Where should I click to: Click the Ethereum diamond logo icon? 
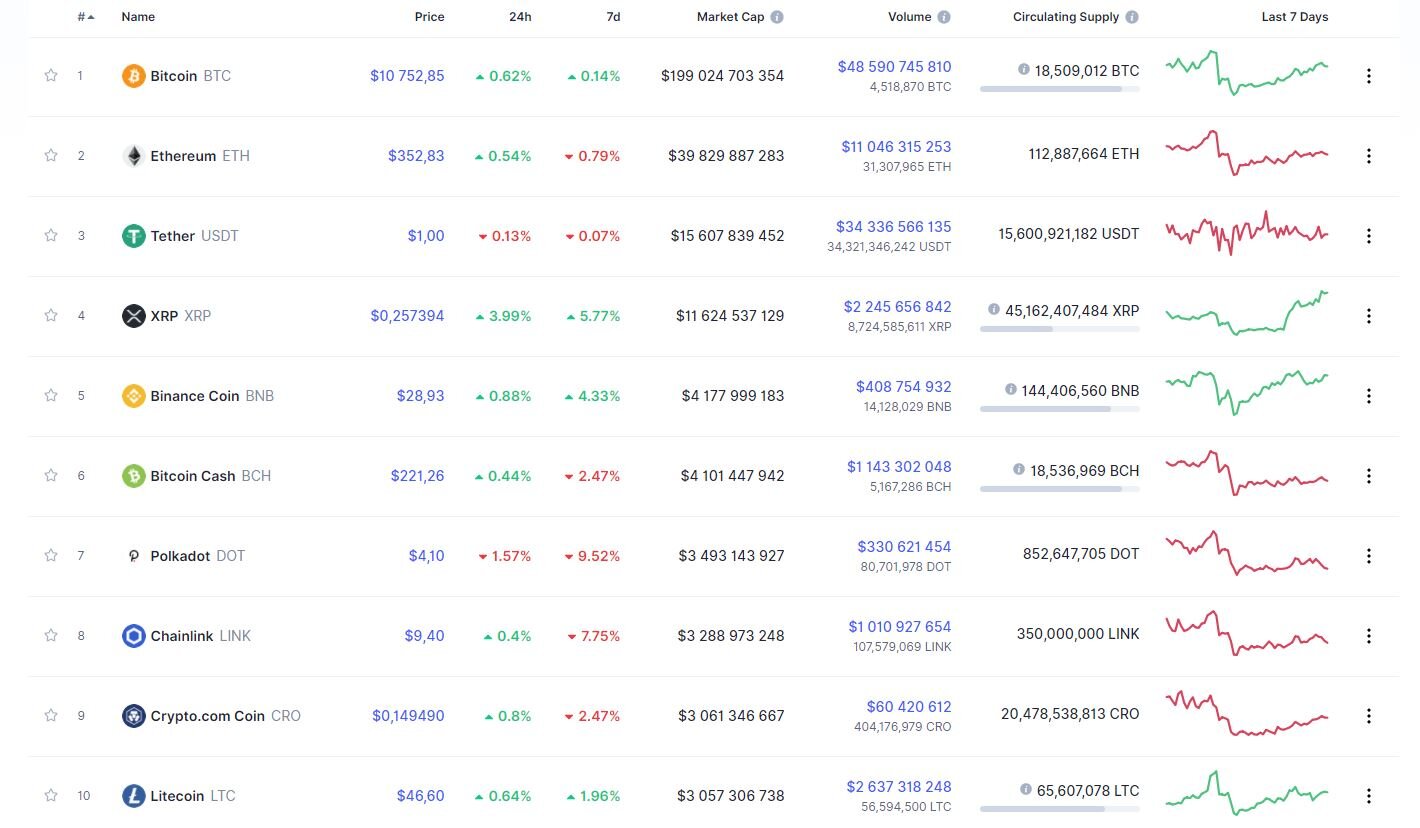133,156
